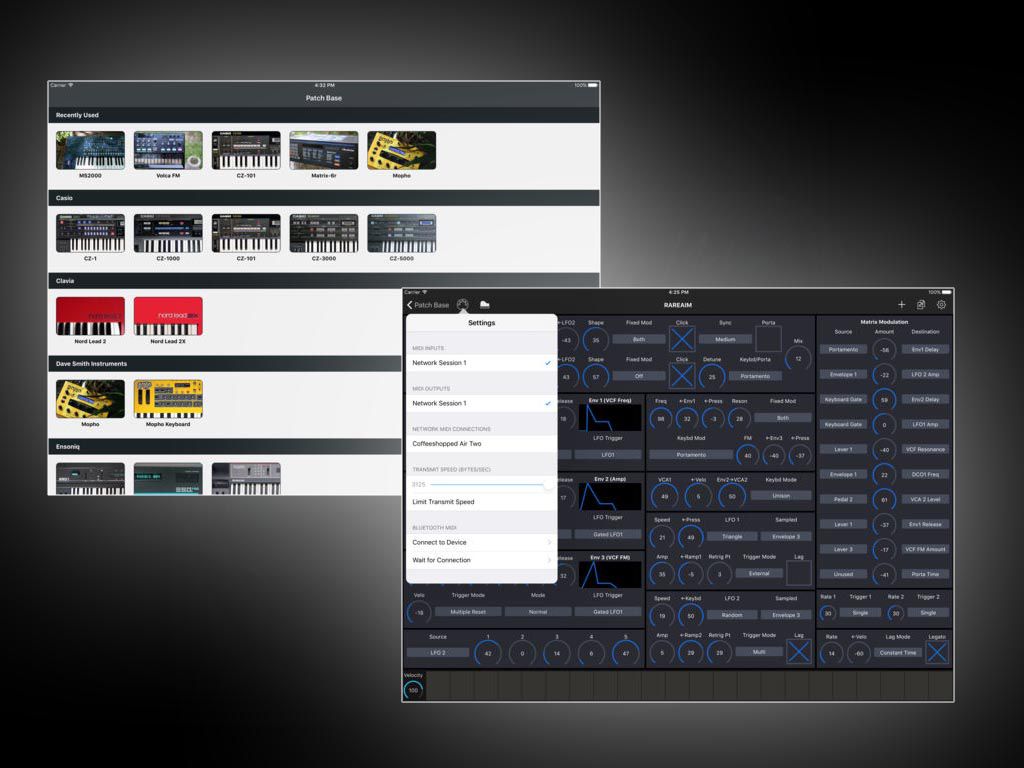Click the Detune knob showing 25
Screen dimensions: 1024x768
712,377
